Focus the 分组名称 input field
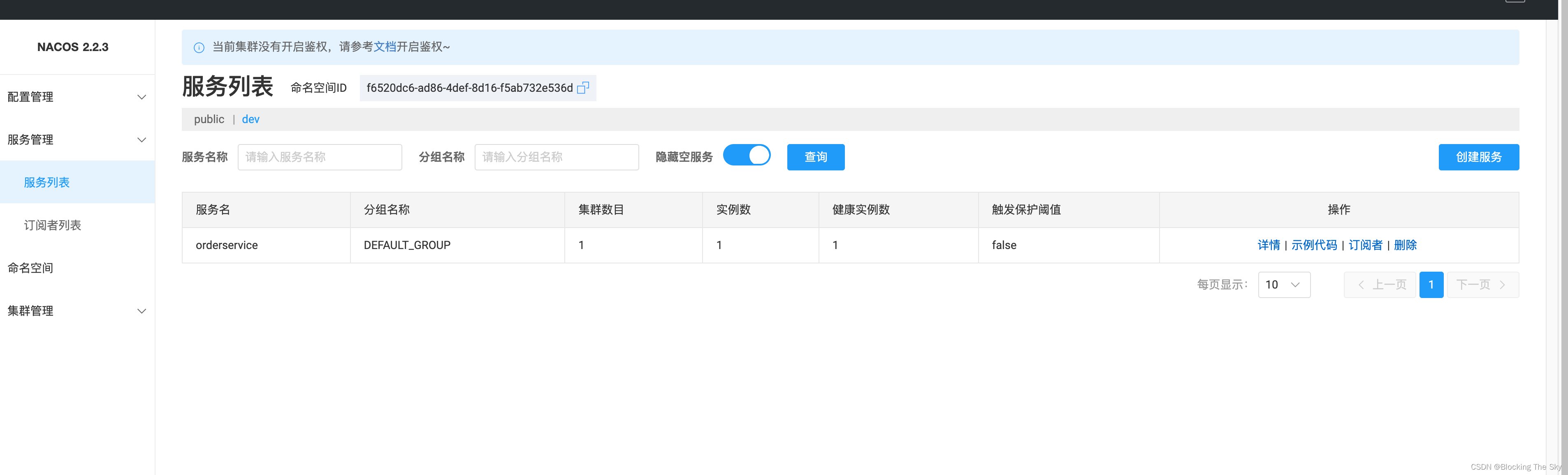 click(557, 157)
